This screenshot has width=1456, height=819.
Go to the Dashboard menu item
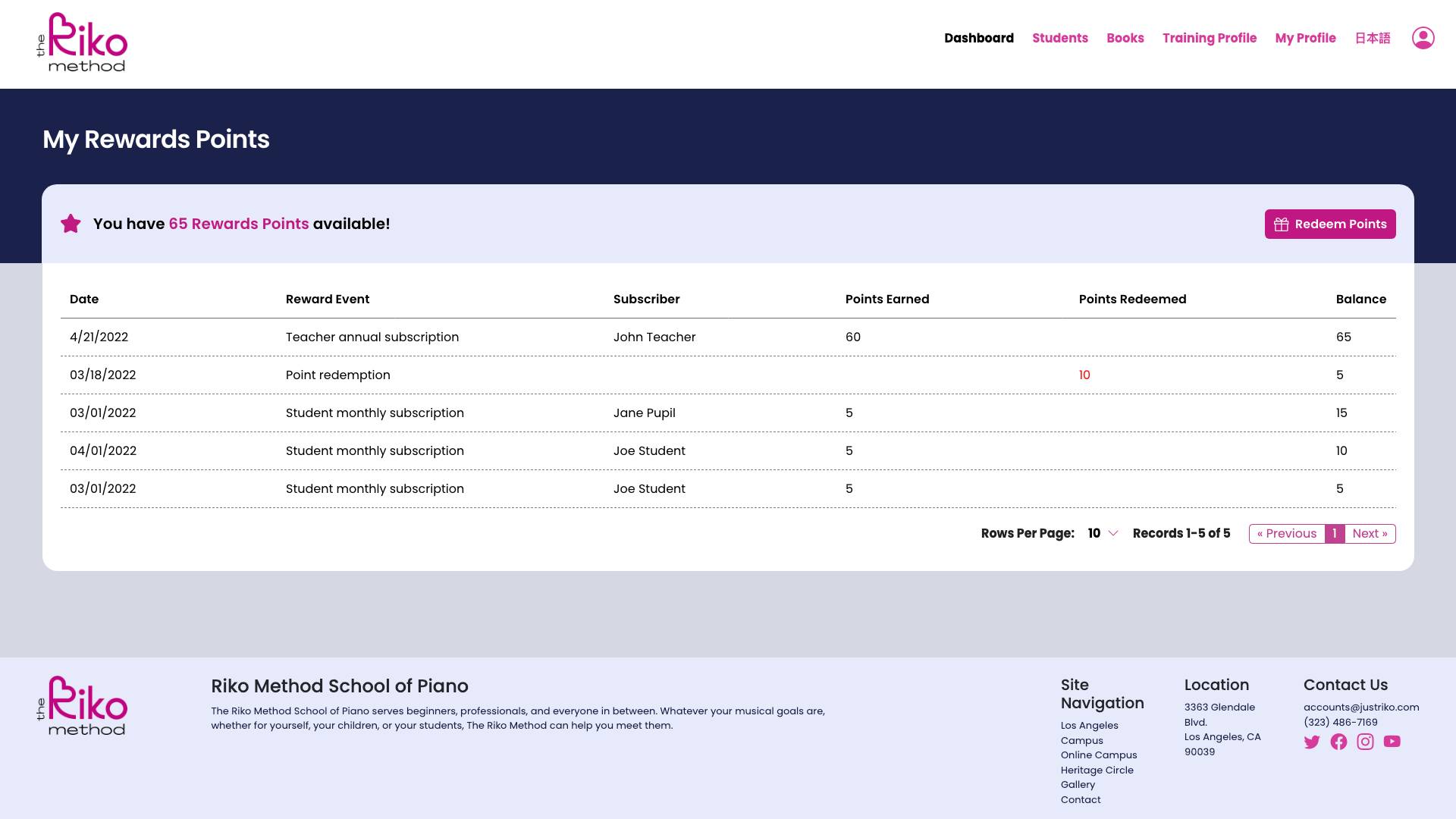(978, 38)
